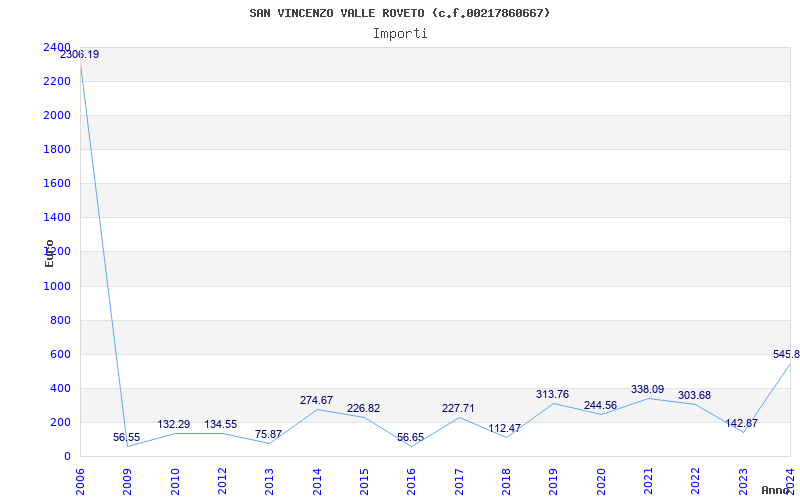Click the 2010 x-axis year label
This screenshot has width=800, height=500.
pyautogui.click(x=174, y=481)
